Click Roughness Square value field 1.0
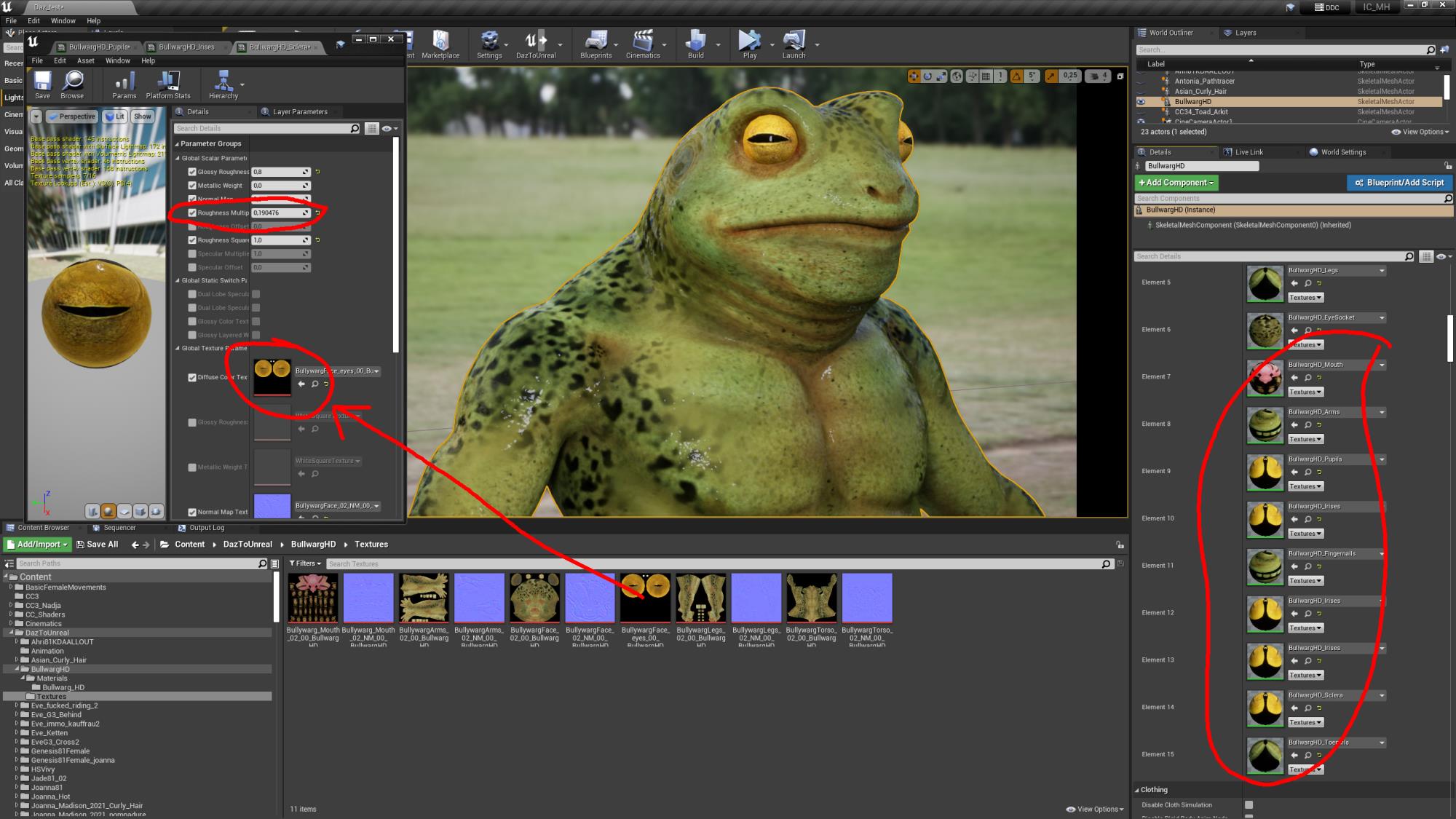 click(x=280, y=240)
